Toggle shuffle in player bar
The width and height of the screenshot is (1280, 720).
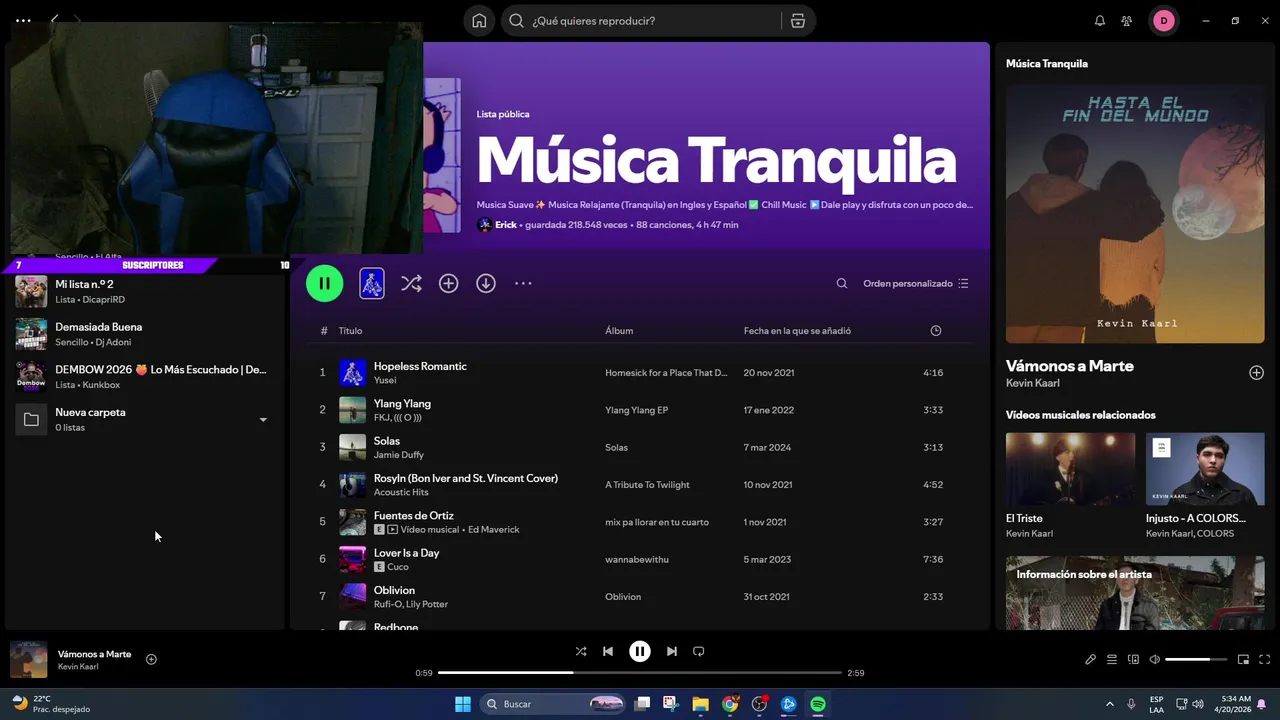coord(581,651)
